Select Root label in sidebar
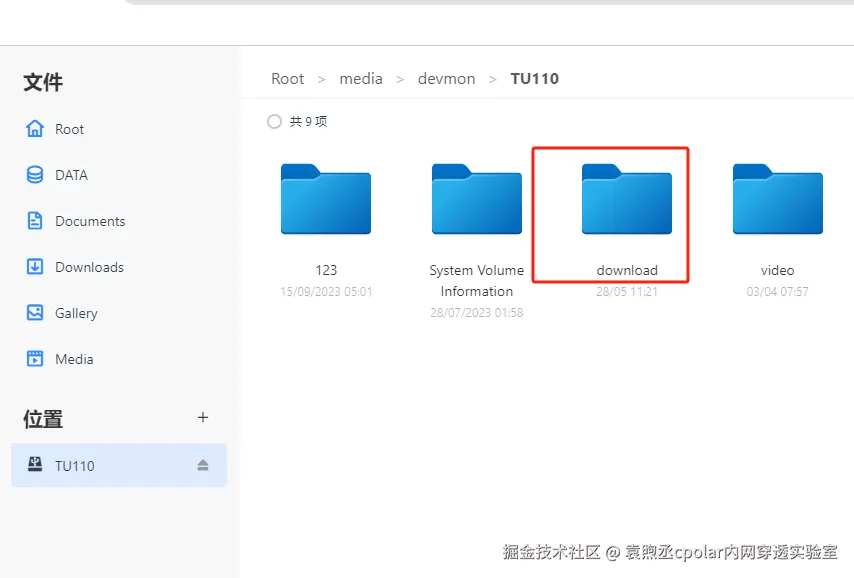This screenshot has height=578, width=854. (x=69, y=129)
